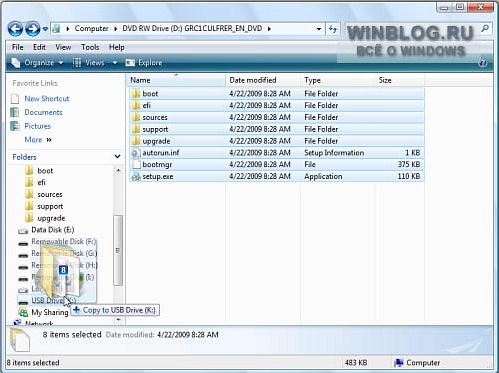Open the Documents favorite link

43,112
